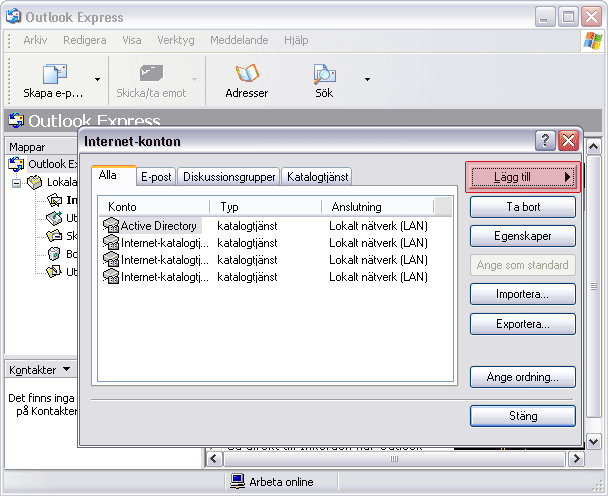This screenshot has width=608, height=496.
Task: Switch to the E-post tab
Action: [155, 177]
